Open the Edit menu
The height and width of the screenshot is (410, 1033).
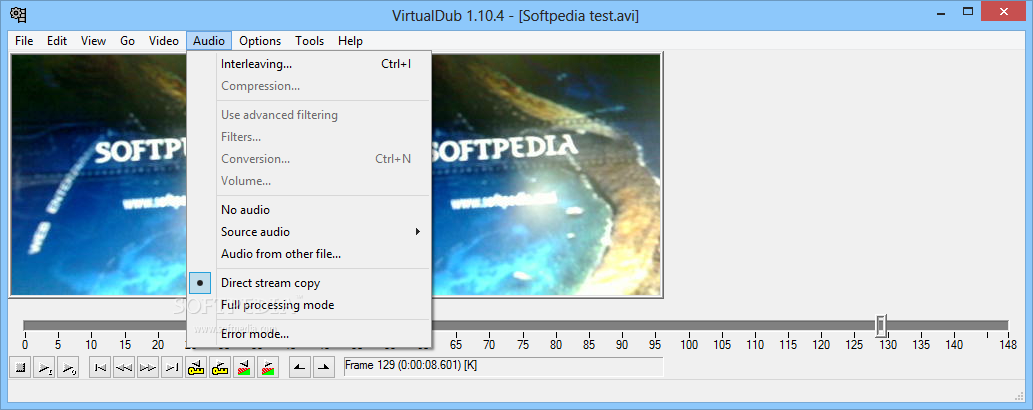57,41
